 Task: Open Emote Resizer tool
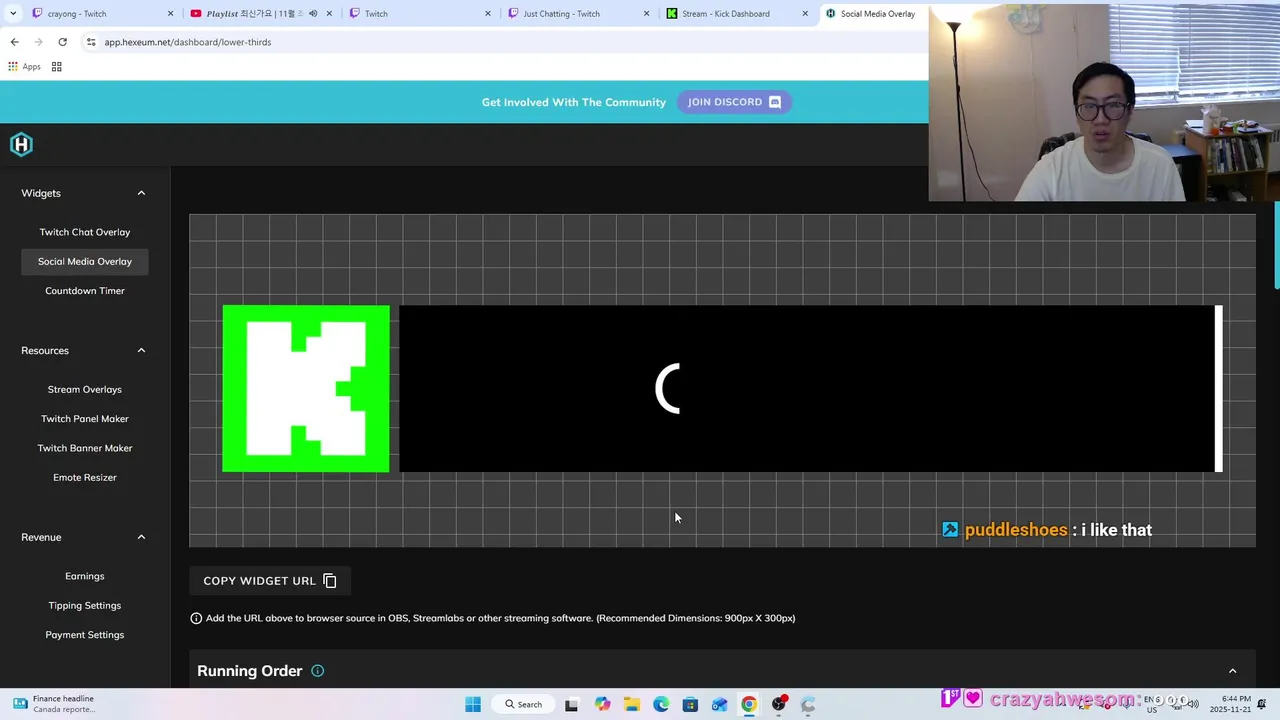85,478
